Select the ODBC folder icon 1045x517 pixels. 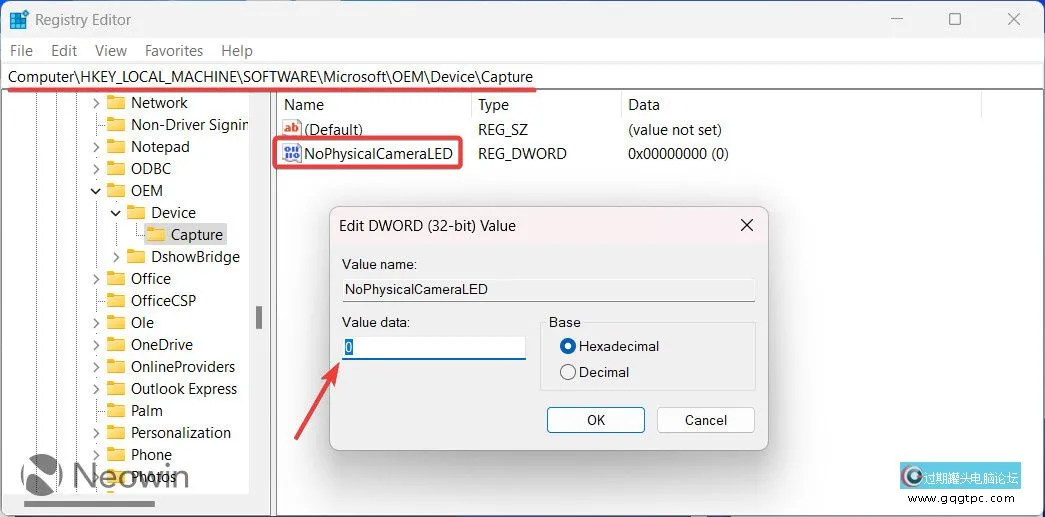tap(116, 169)
